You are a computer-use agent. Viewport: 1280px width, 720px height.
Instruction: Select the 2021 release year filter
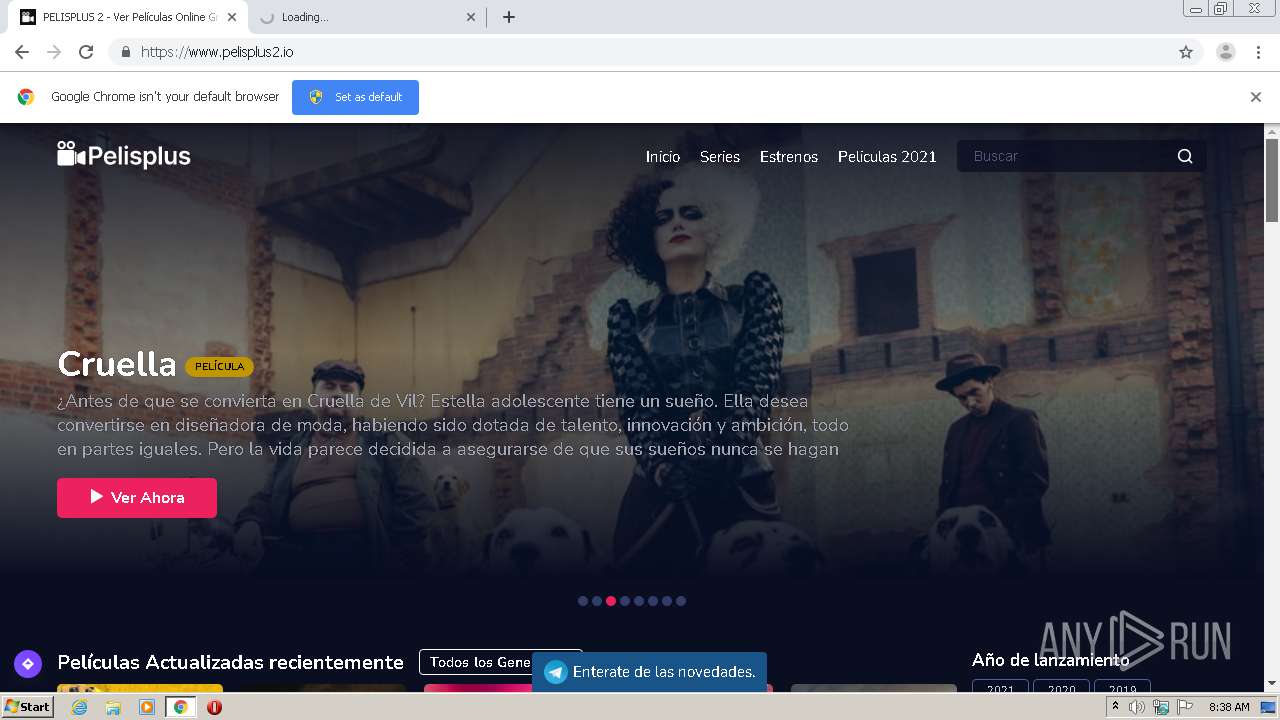(1000, 688)
